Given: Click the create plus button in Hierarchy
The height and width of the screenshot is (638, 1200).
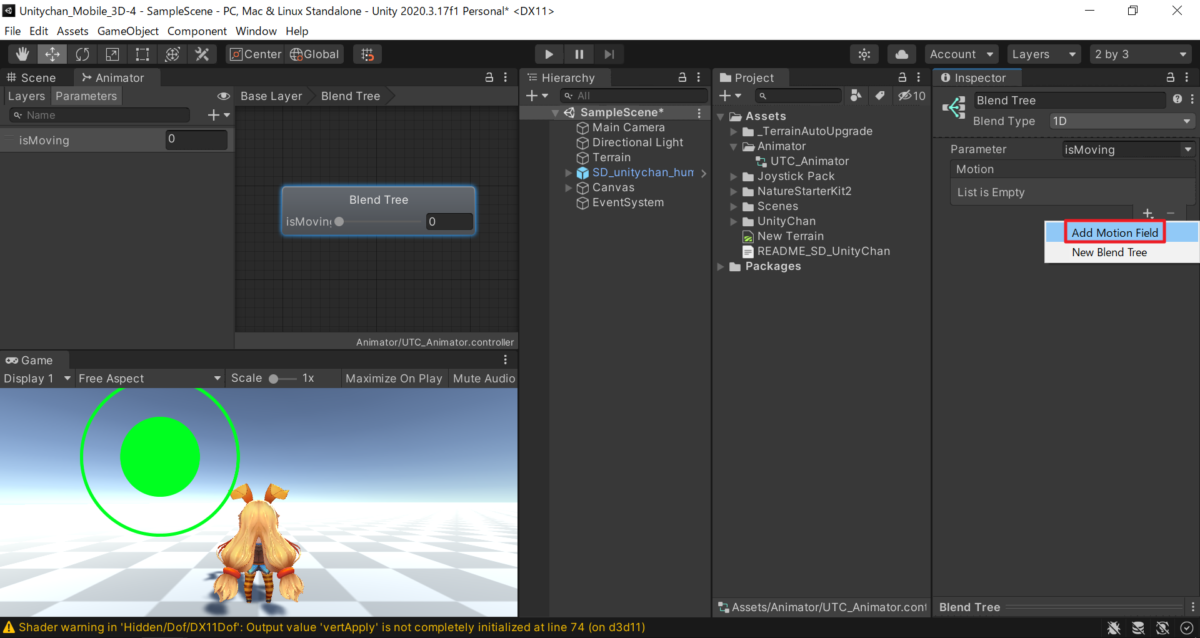Looking at the screenshot, I should pos(537,96).
